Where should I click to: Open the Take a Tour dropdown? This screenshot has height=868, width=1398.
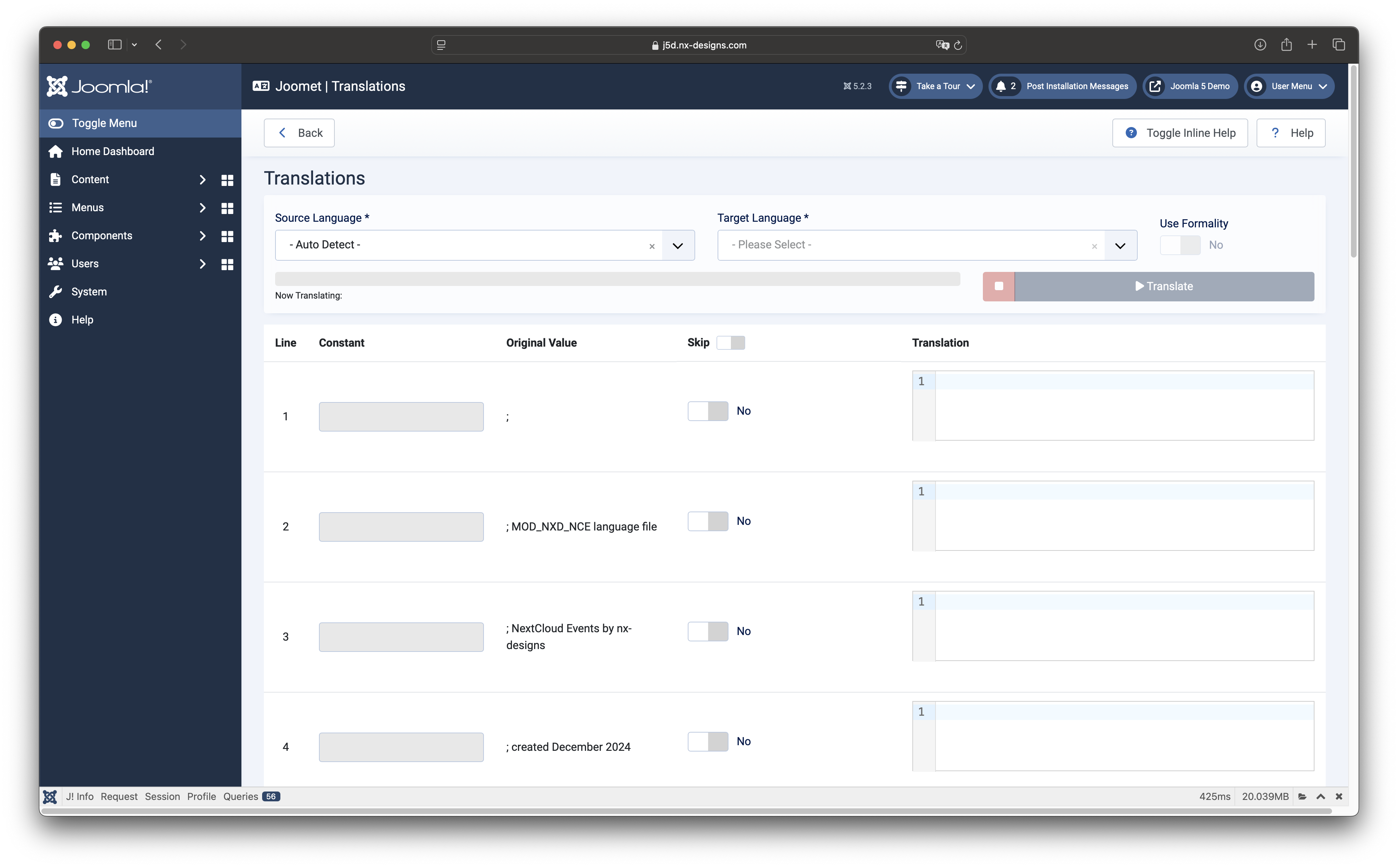click(935, 86)
